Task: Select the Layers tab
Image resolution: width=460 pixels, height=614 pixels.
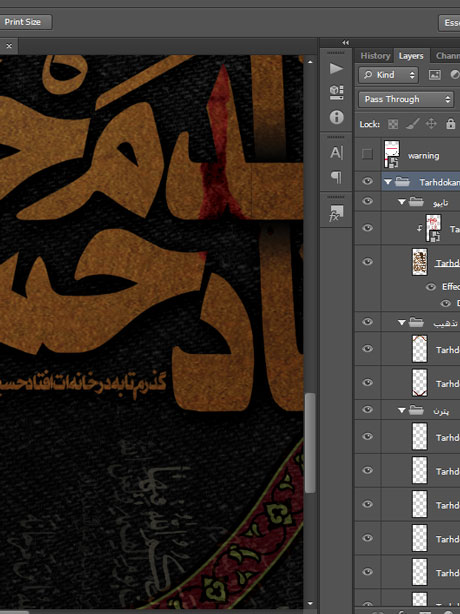Action: tap(411, 56)
